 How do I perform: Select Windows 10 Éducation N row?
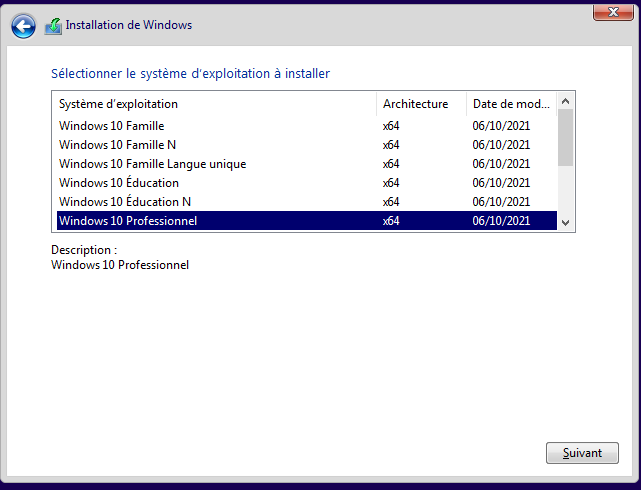[x=307, y=202]
